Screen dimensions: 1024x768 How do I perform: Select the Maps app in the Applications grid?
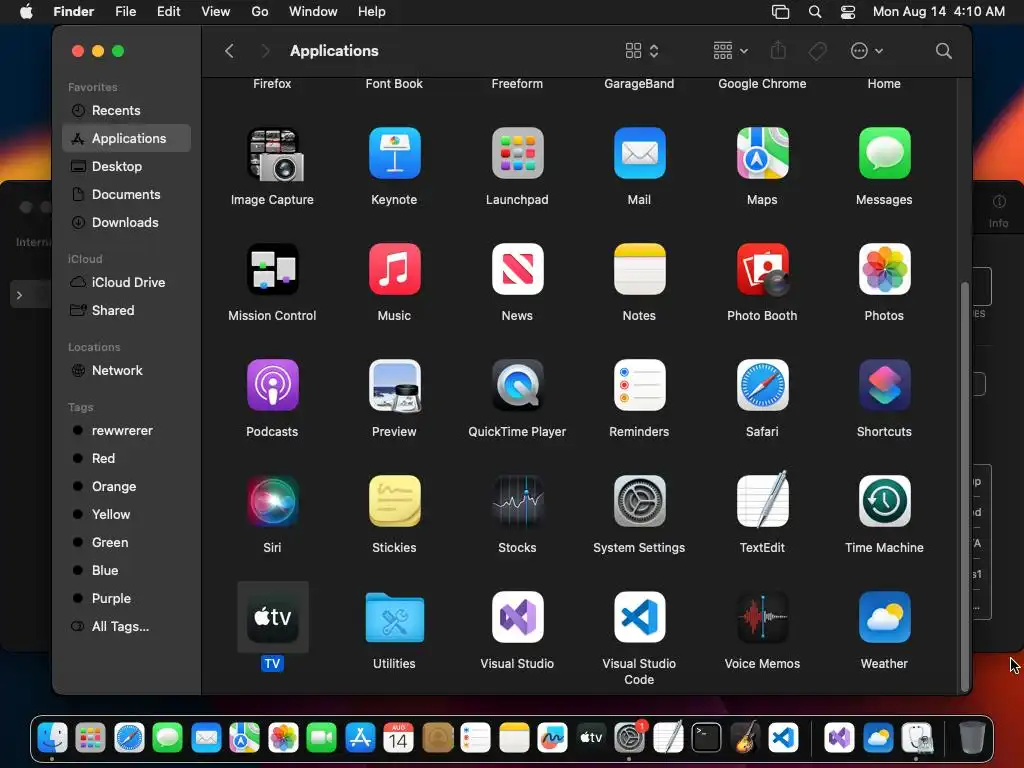[762, 153]
